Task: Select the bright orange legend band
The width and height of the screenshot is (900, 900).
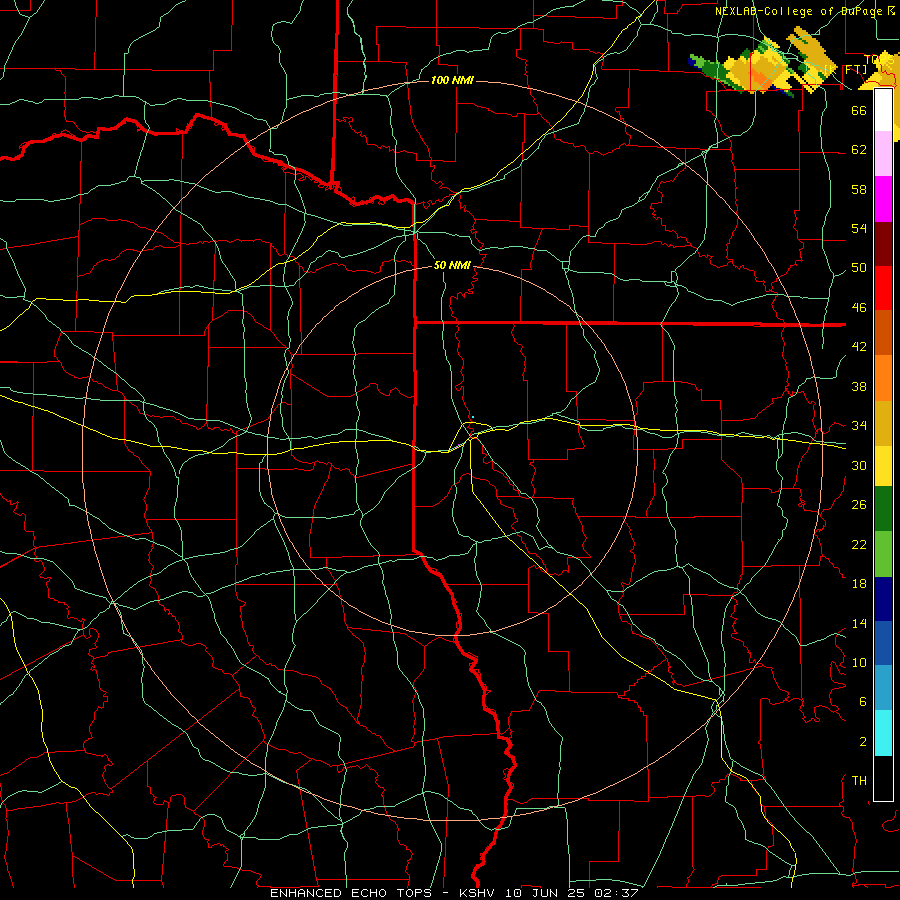Action: click(x=883, y=378)
